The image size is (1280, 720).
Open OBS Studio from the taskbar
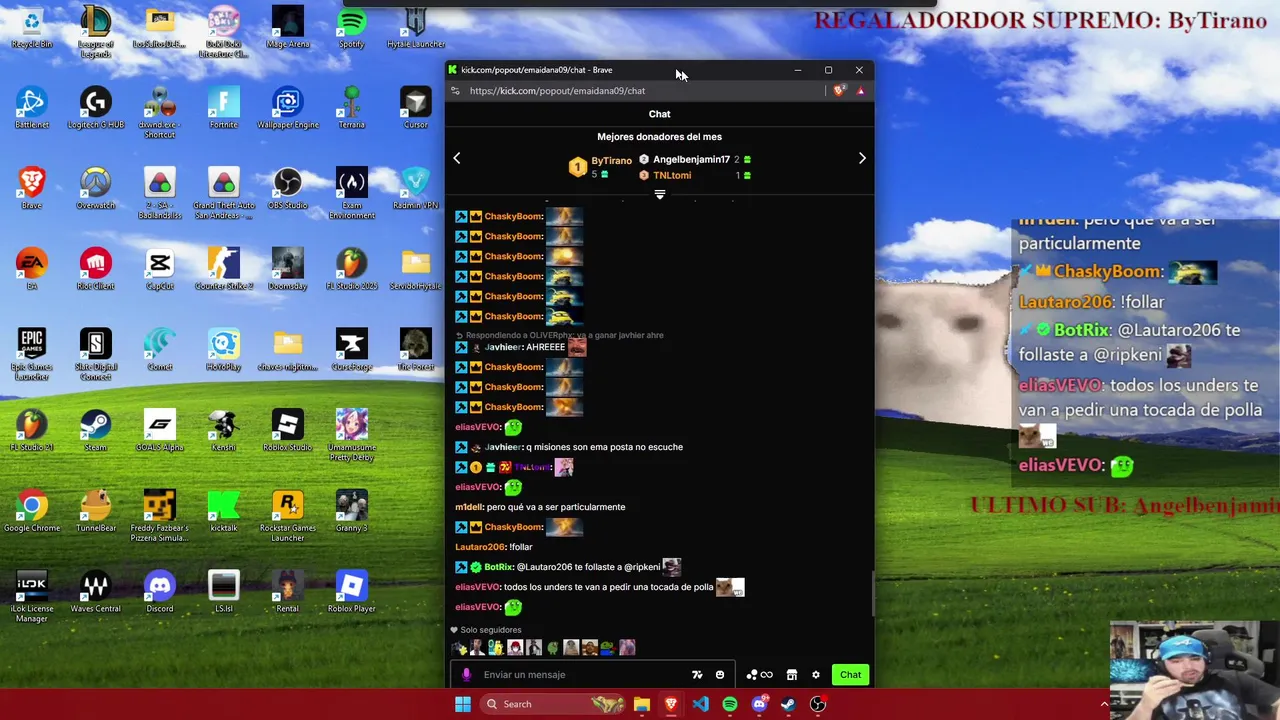pyautogui.click(x=818, y=704)
